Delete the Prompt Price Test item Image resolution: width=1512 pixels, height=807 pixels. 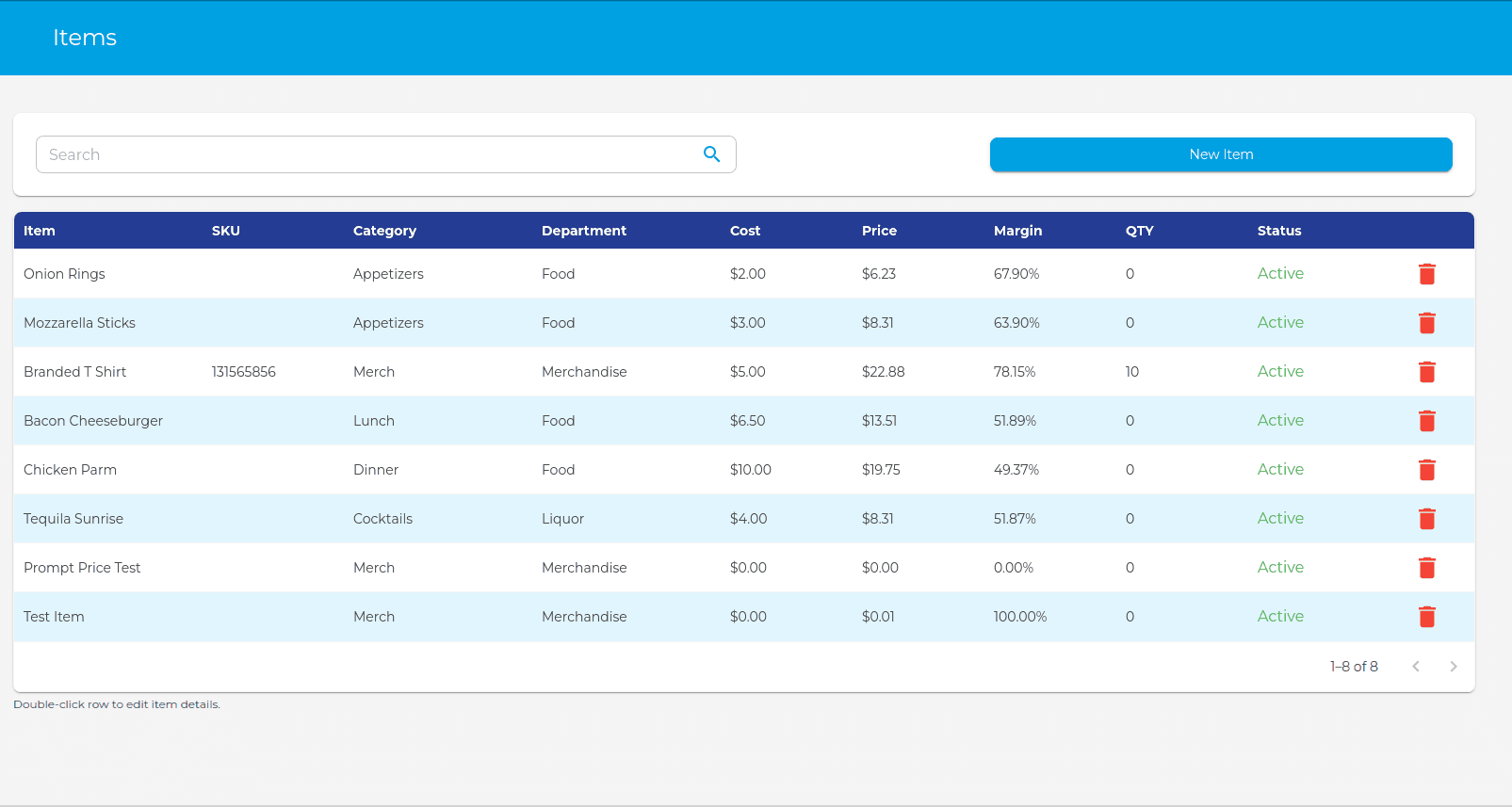point(1426,568)
